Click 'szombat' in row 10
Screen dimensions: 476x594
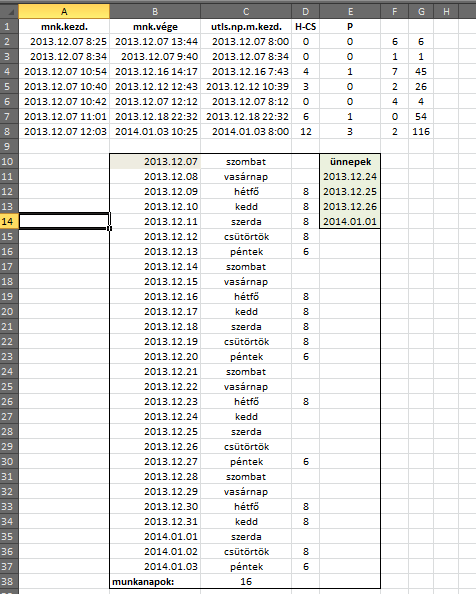coord(246,162)
